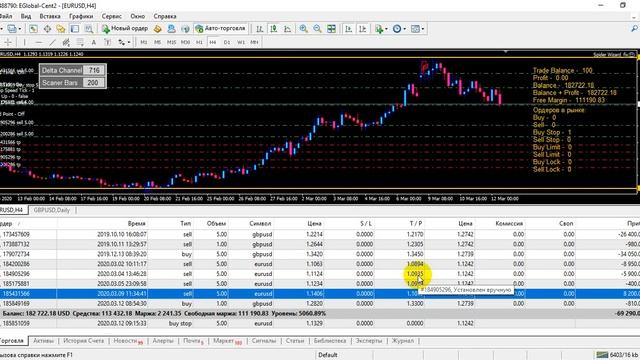Open the История Счета tab

point(83,340)
